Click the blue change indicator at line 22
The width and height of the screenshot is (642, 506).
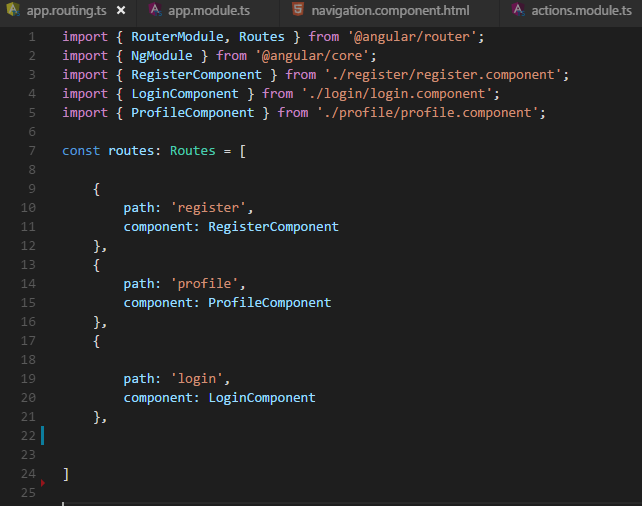click(44, 435)
